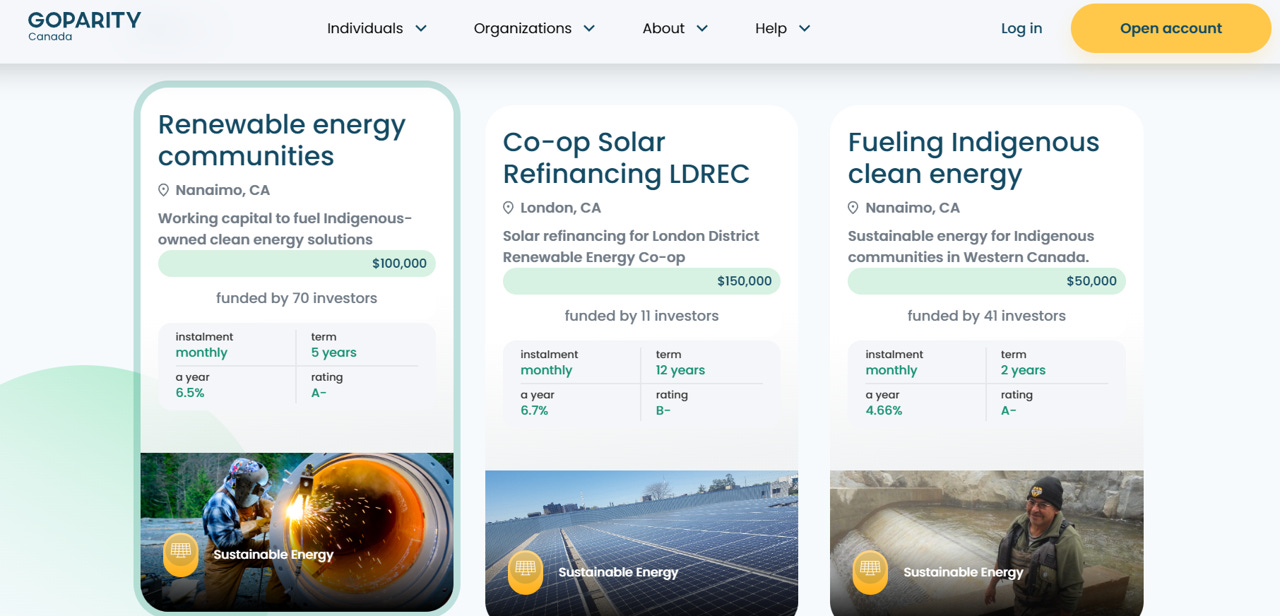
Task: Click Sustainable Energy label on fisherman photo
Action: [x=963, y=572]
